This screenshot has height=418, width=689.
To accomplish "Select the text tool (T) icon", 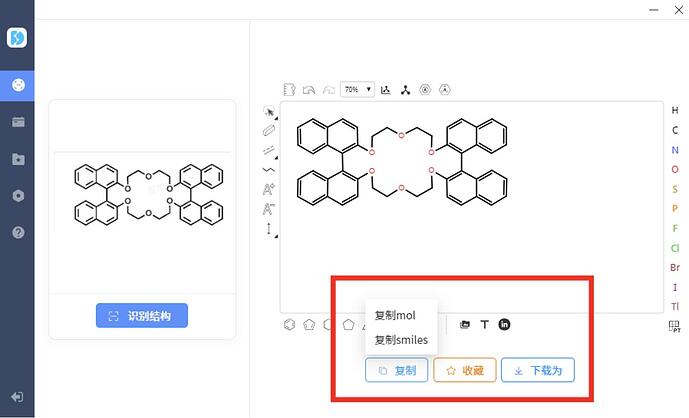I will click(485, 324).
